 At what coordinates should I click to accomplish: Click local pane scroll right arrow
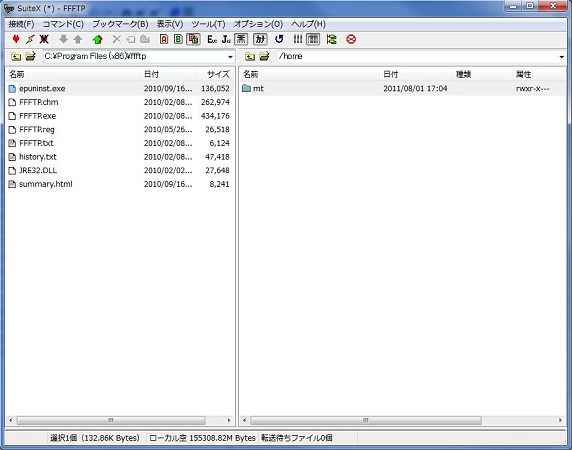click(x=229, y=420)
